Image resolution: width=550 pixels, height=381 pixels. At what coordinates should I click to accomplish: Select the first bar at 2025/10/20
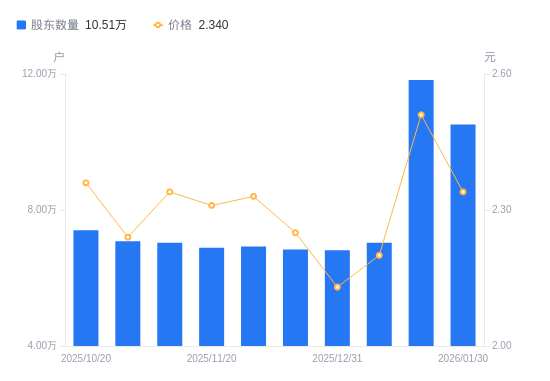[86, 288]
